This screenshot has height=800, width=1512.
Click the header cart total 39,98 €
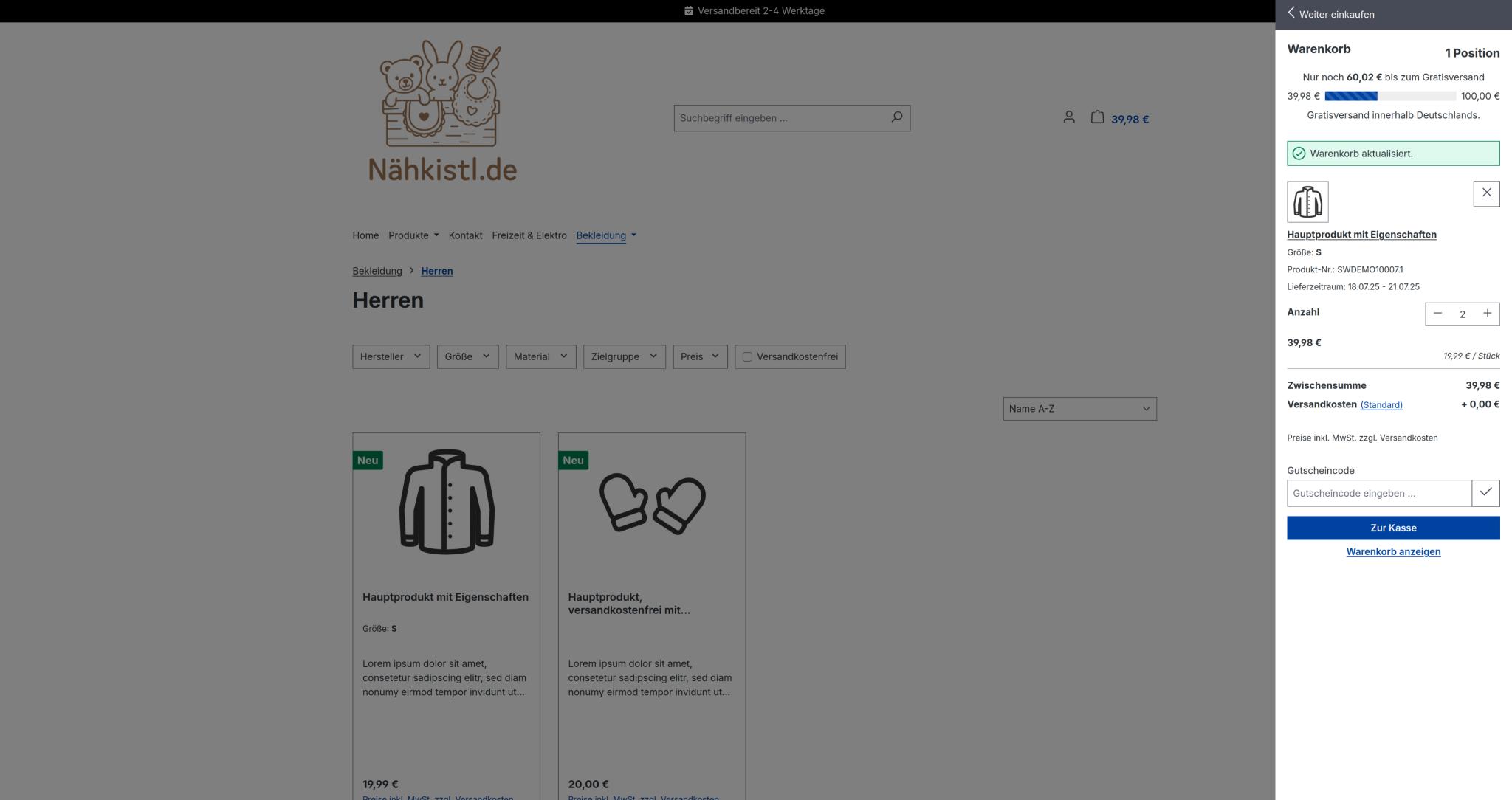click(1130, 119)
